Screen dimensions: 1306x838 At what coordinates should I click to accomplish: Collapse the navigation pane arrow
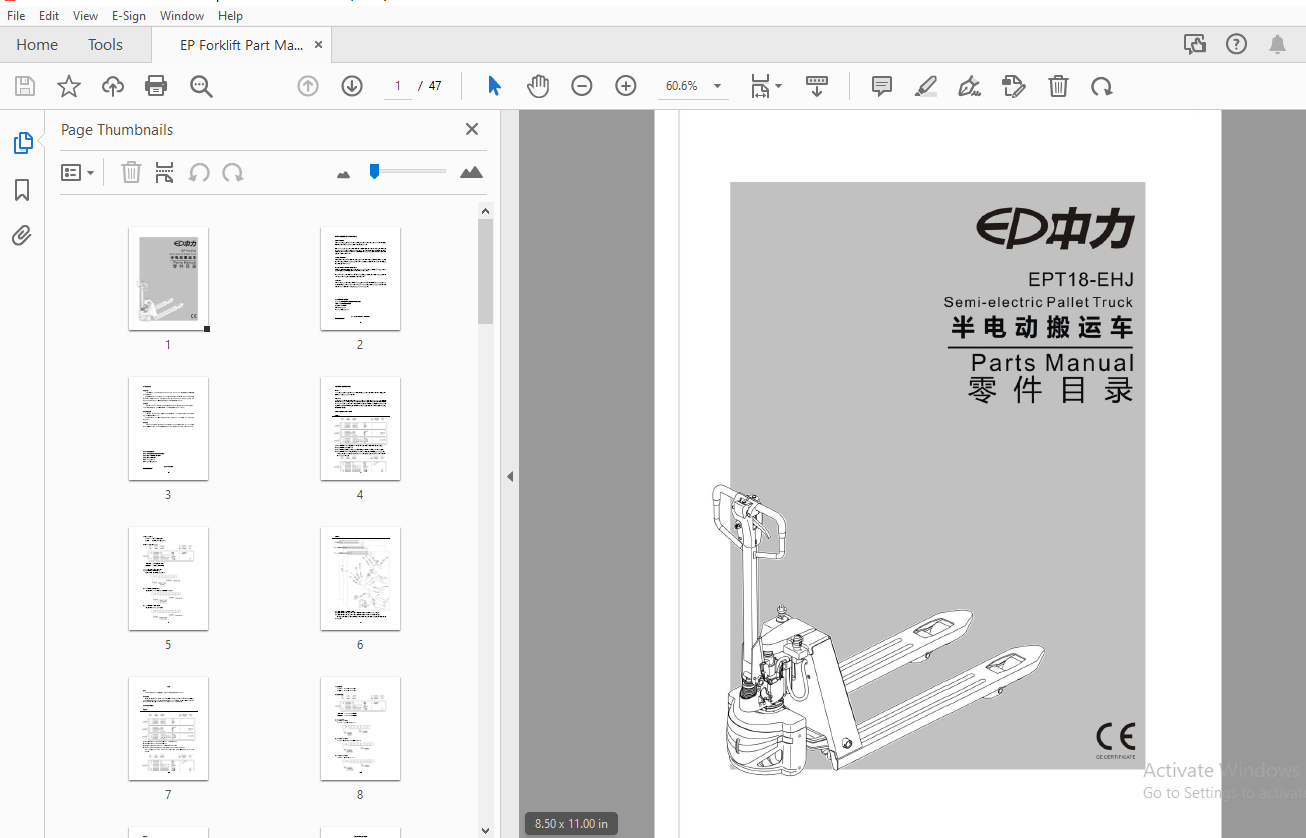(x=509, y=476)
